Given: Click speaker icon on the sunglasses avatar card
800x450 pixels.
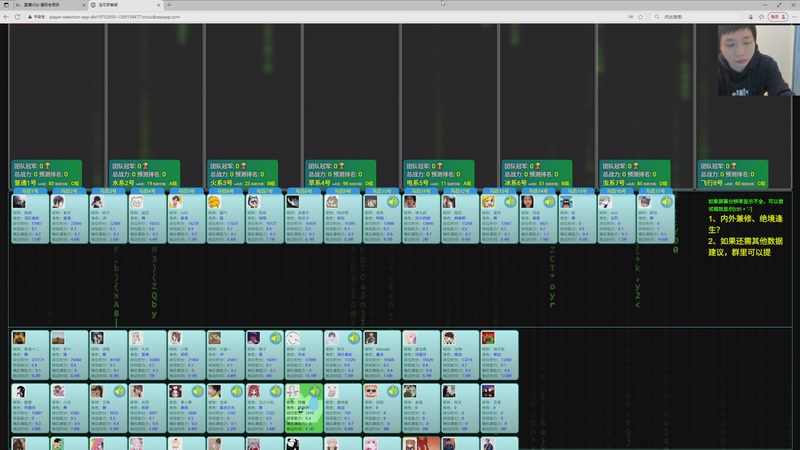Looking at the screenshot, I should pos(393,391).
